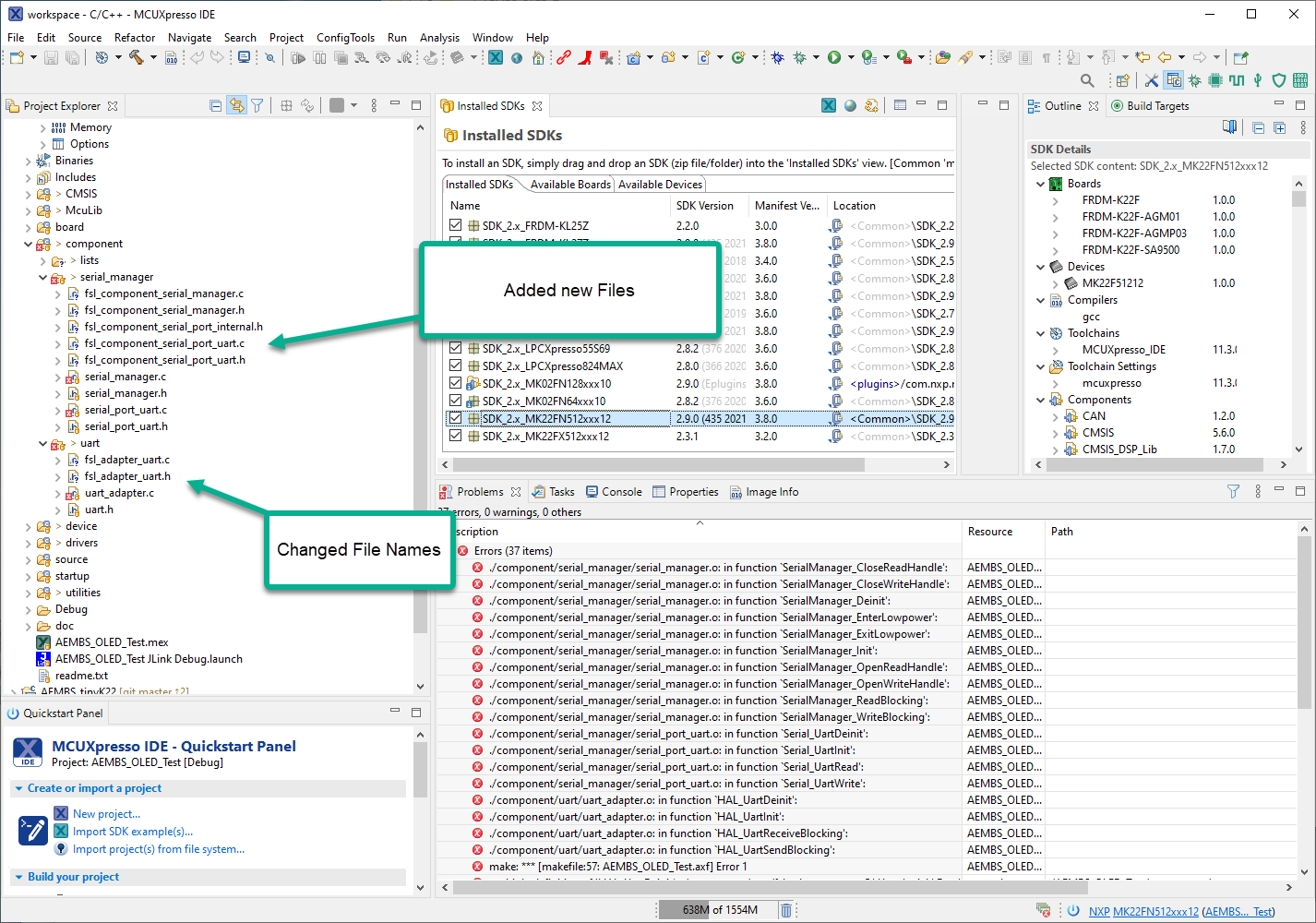This screenshot has width=1316, height=923.
Task: Collapse the serial_manager folder
Action: coord(43,277)
